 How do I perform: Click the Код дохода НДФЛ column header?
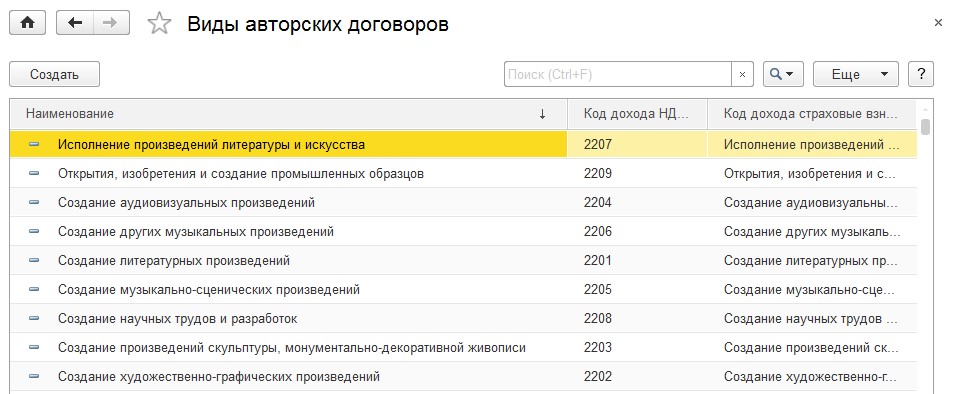(x=637, y=114)
